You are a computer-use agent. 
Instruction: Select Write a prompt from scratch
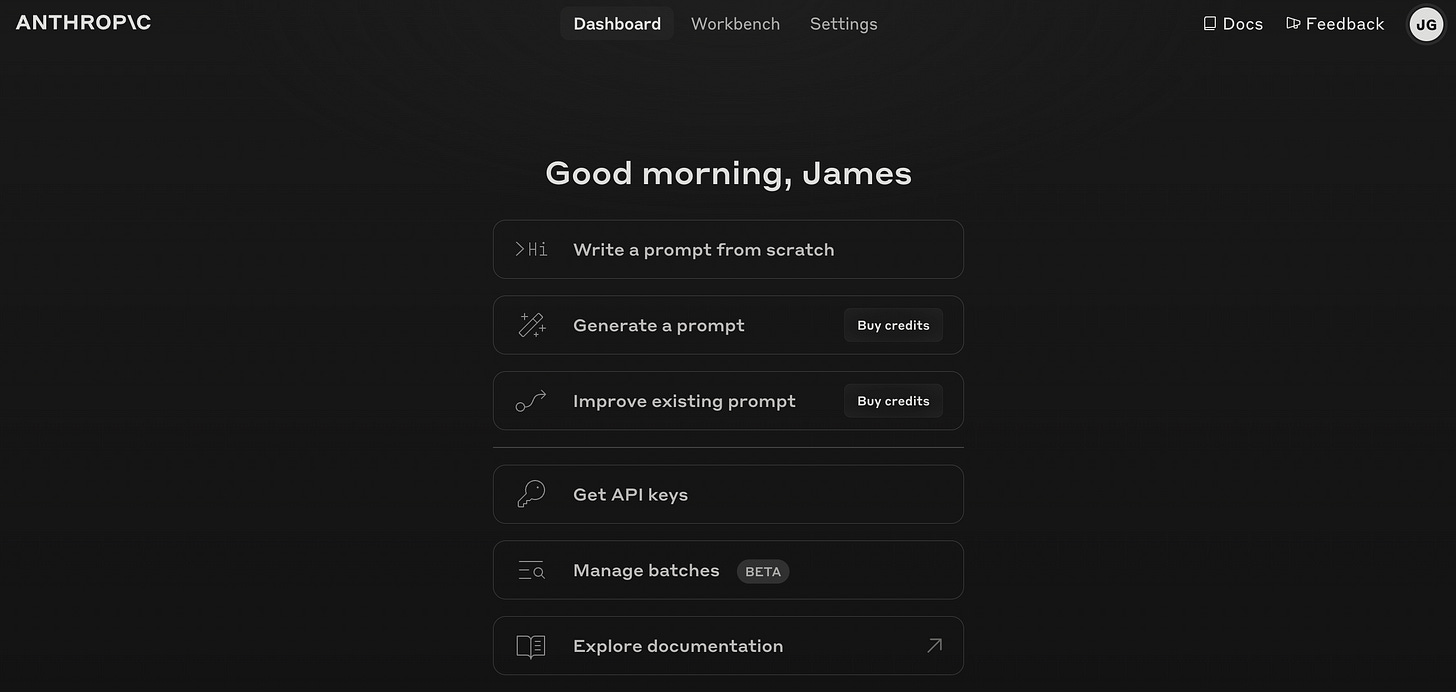[728, 250]
